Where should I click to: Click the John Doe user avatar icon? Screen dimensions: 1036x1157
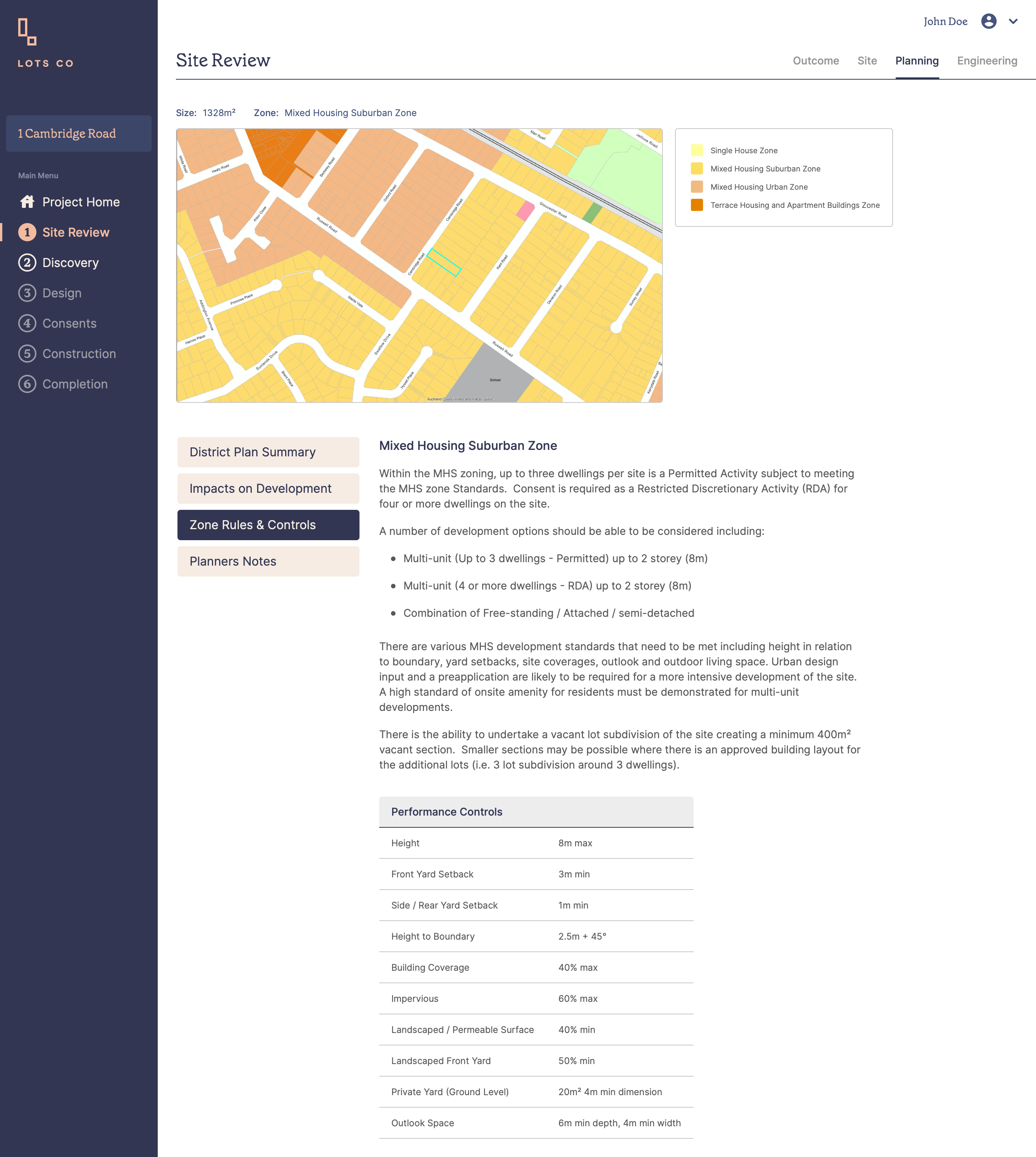tap(989, 21)
